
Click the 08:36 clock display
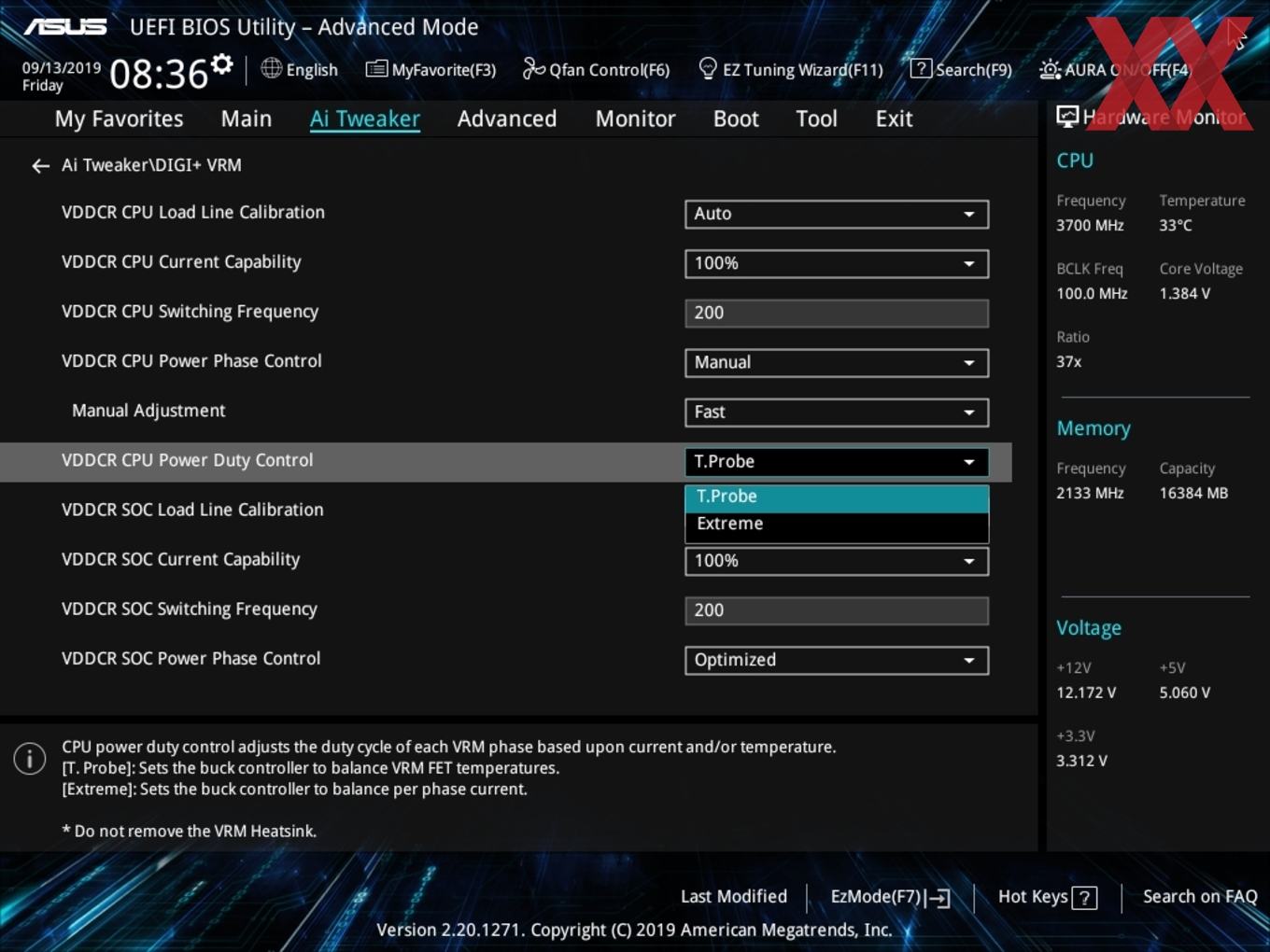159,74
